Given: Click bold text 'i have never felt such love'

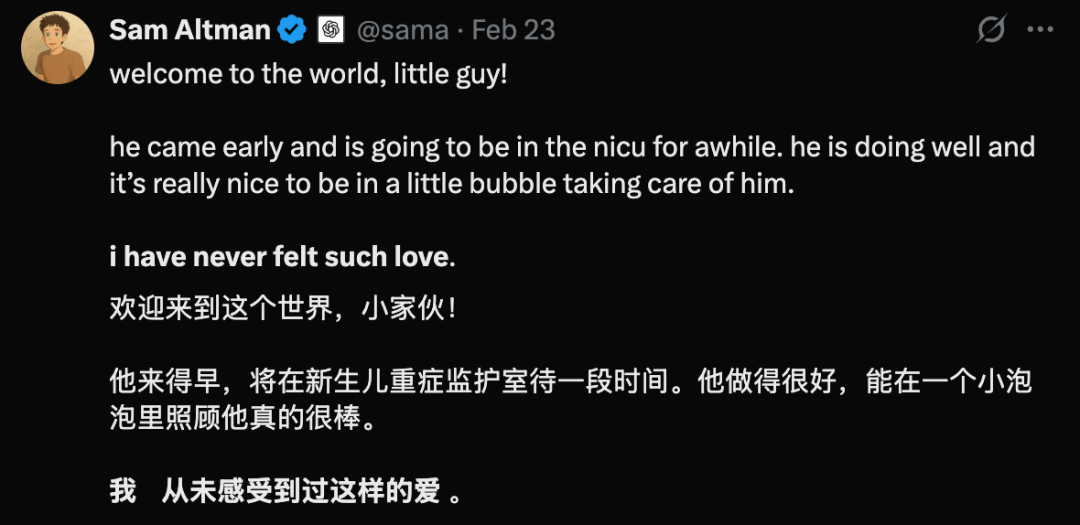Looking at the screenshot, I should tap(278, 257).
